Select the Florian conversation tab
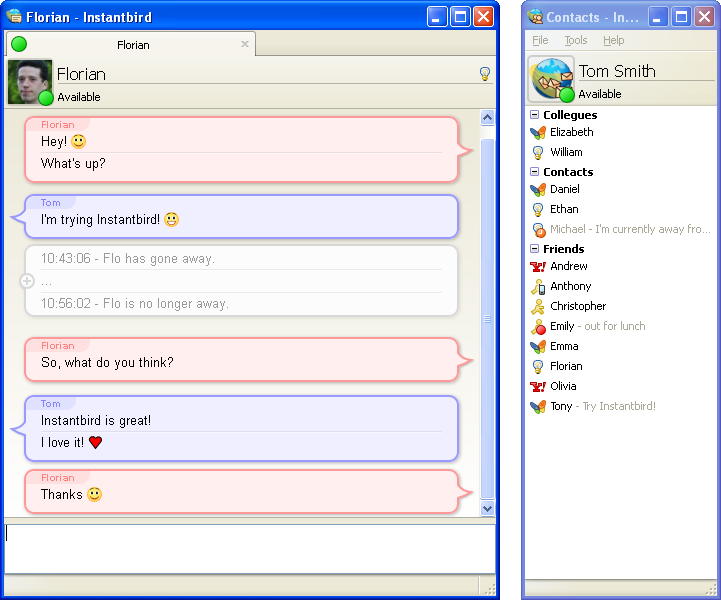This screenshot has height=600, width=721. coord(131,44)
